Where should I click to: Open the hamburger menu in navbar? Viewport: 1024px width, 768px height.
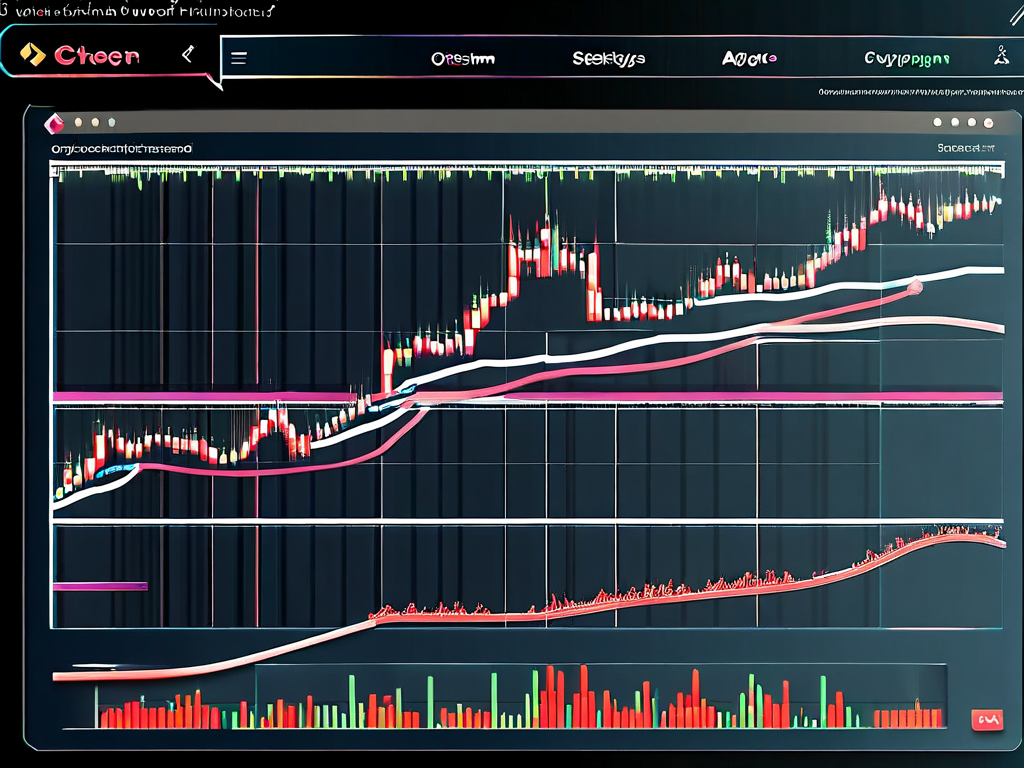pyautogui.click(x=239, y=58)
